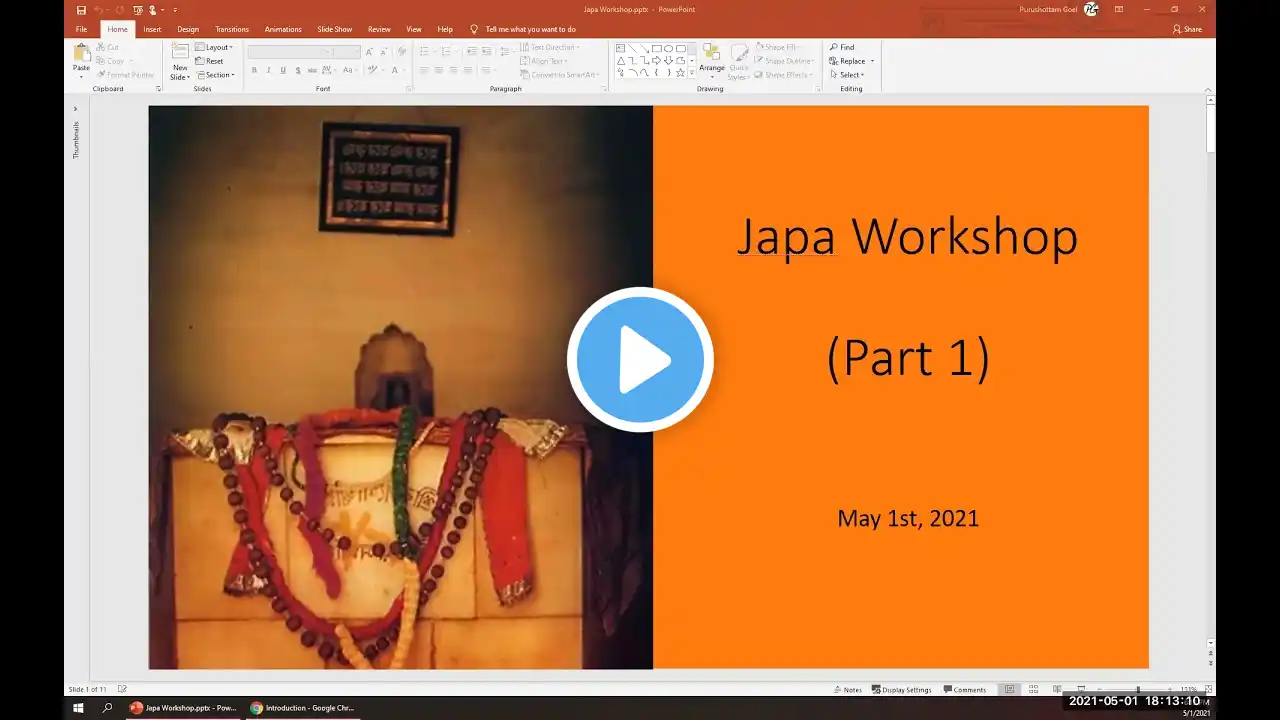
Task: Open the File tab
Action: tap(82, 29)
